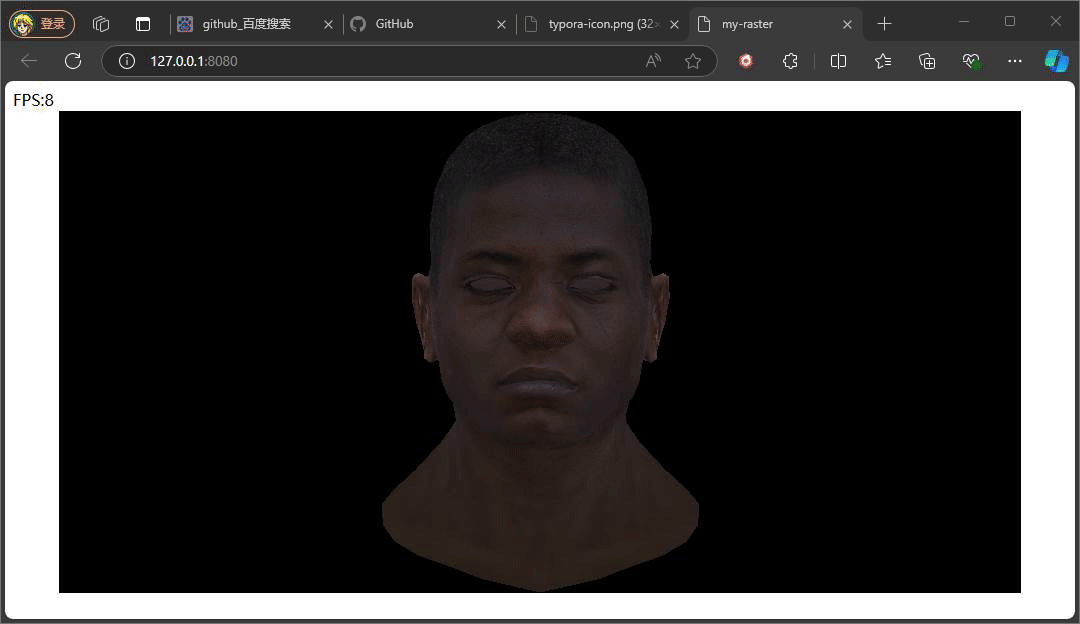Minimize the browser window
1080x624 pixels.
[964, 21]
